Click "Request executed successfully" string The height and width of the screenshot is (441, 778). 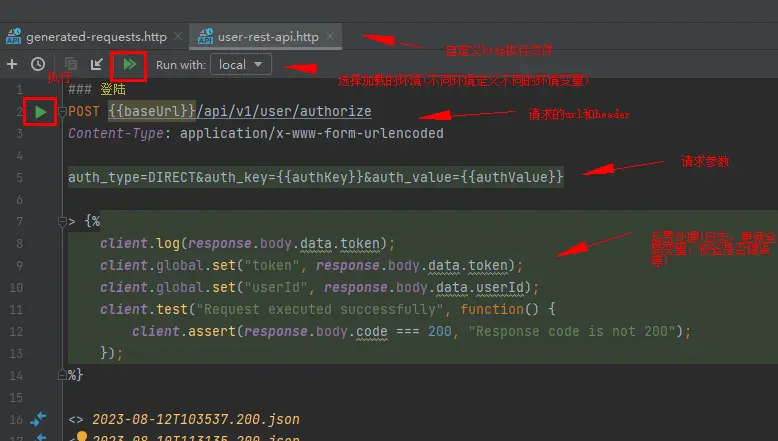pyautogui.click(x=320, y=310)
